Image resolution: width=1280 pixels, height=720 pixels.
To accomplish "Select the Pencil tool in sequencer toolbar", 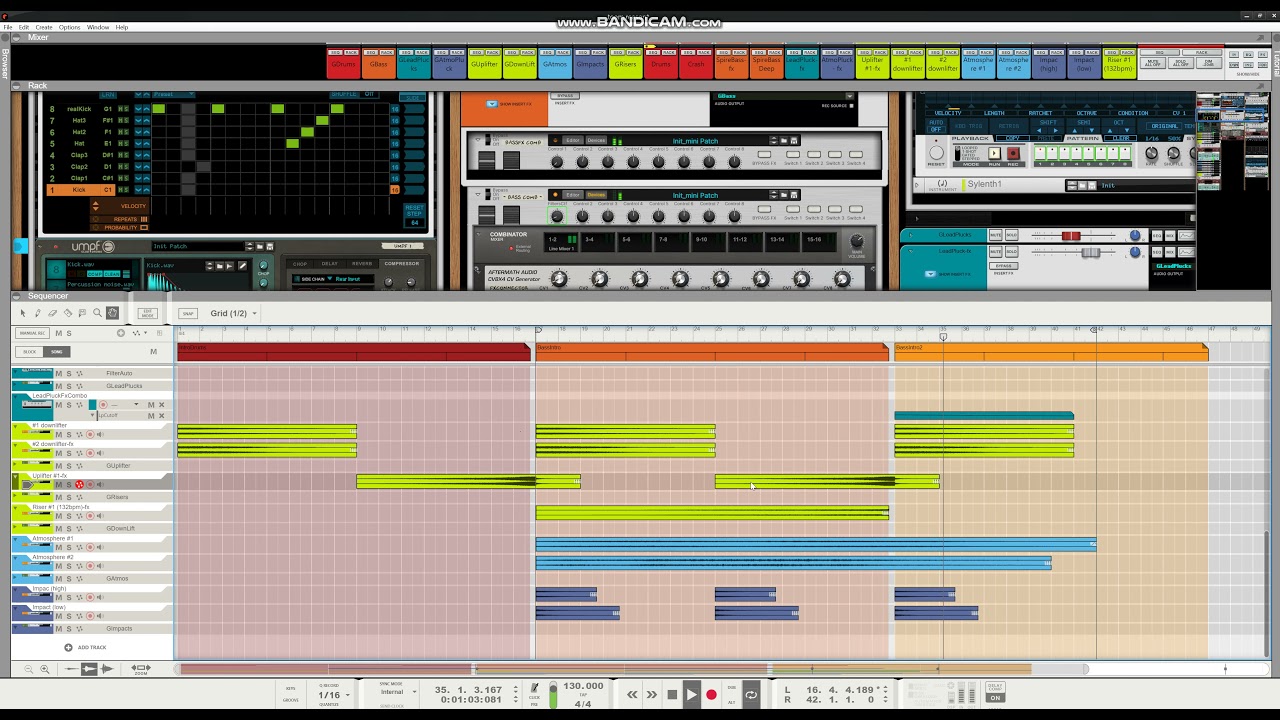I will 38,313.
